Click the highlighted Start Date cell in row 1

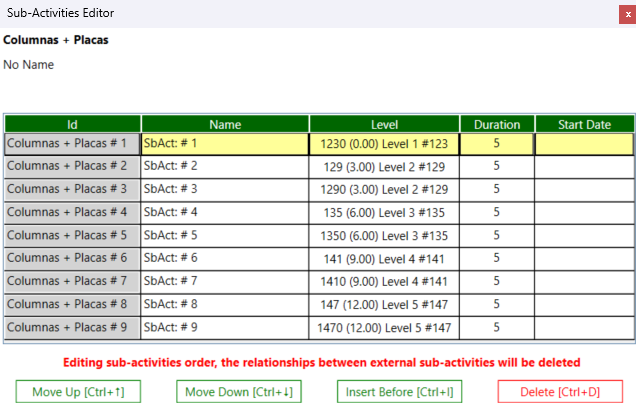tap(584, 143)
